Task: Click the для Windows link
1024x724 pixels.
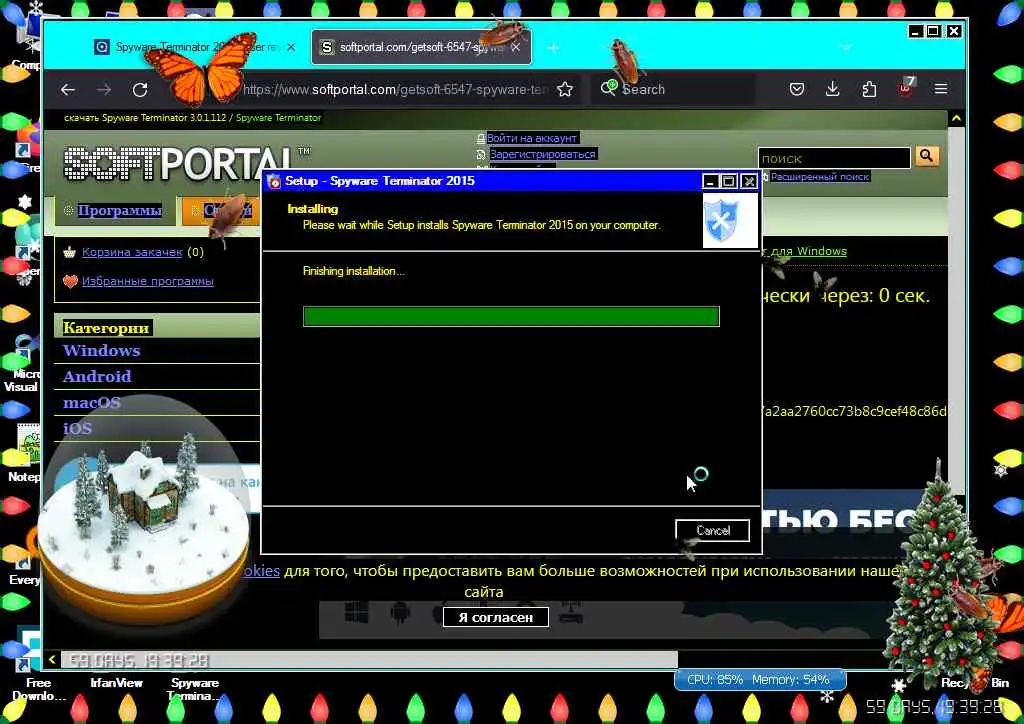Action: (x=808, y=251)
